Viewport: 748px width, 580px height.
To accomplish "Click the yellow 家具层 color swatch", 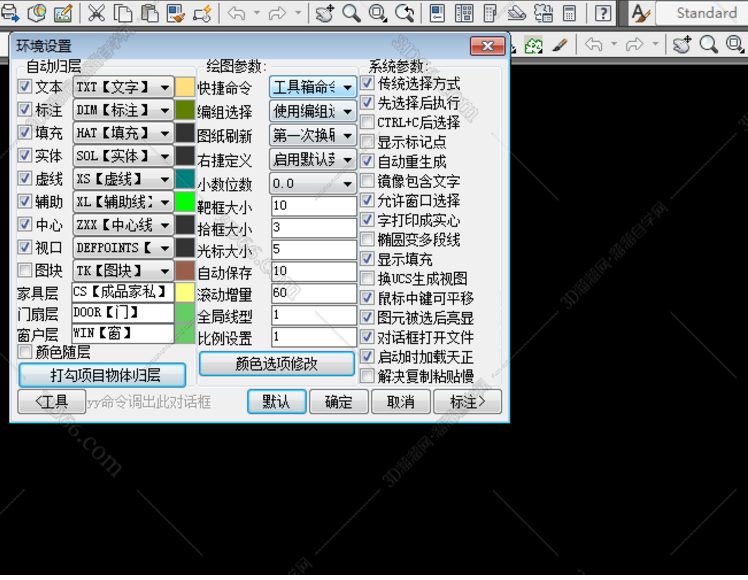I will tap(185, 292).
